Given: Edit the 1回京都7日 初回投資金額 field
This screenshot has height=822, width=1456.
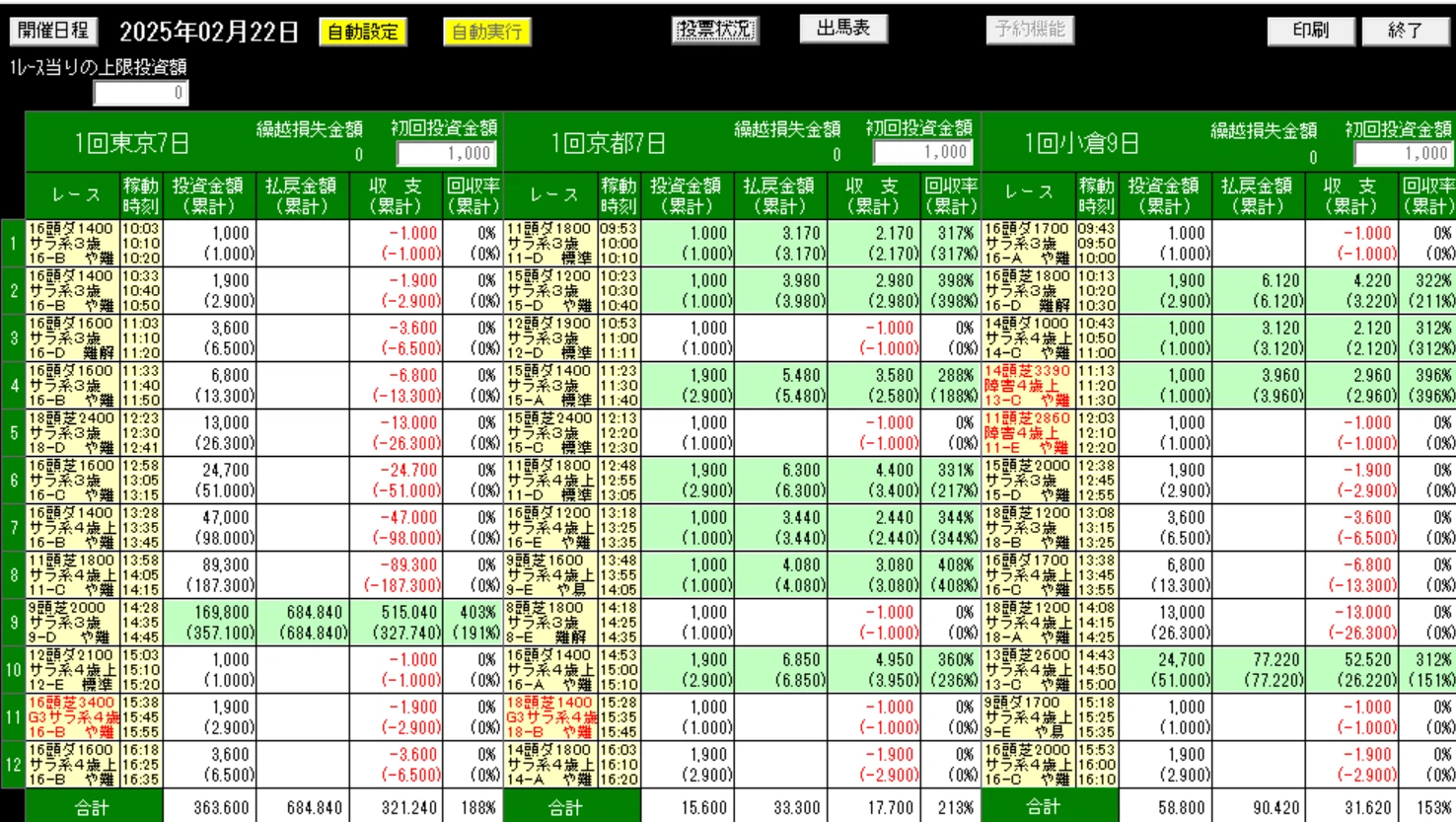Looking at the screenshot, I should coord(922,153).
